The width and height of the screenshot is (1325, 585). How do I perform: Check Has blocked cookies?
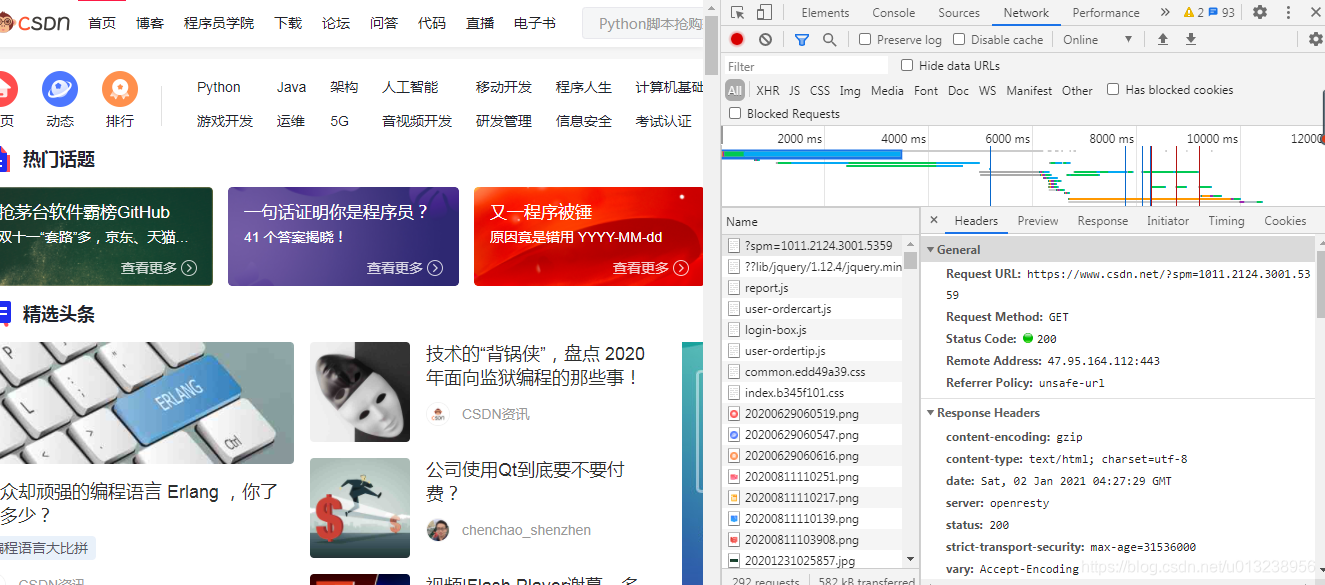click(x=1113, y=89)
